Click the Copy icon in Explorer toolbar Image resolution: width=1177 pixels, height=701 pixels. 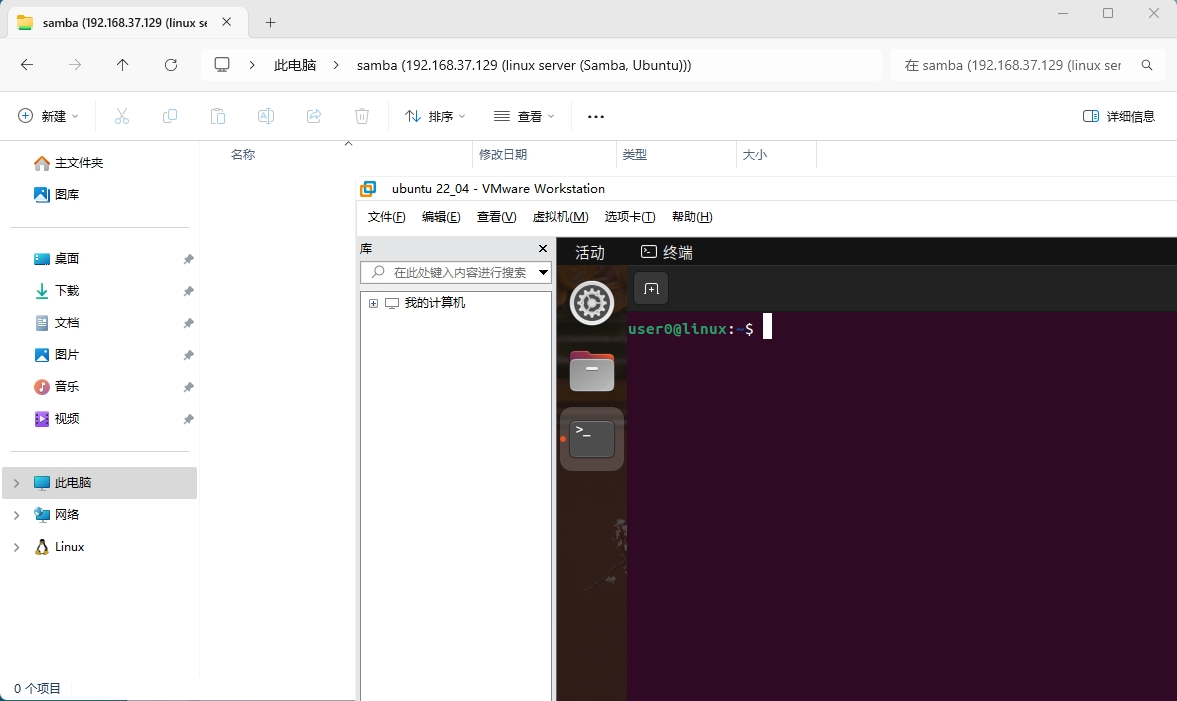point(170,116)
